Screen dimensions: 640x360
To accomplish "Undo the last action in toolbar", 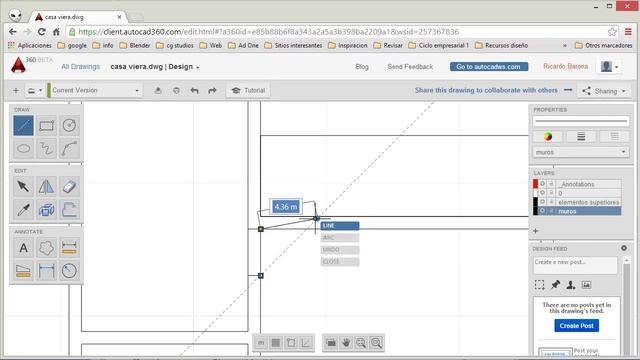I will [194, 91].
